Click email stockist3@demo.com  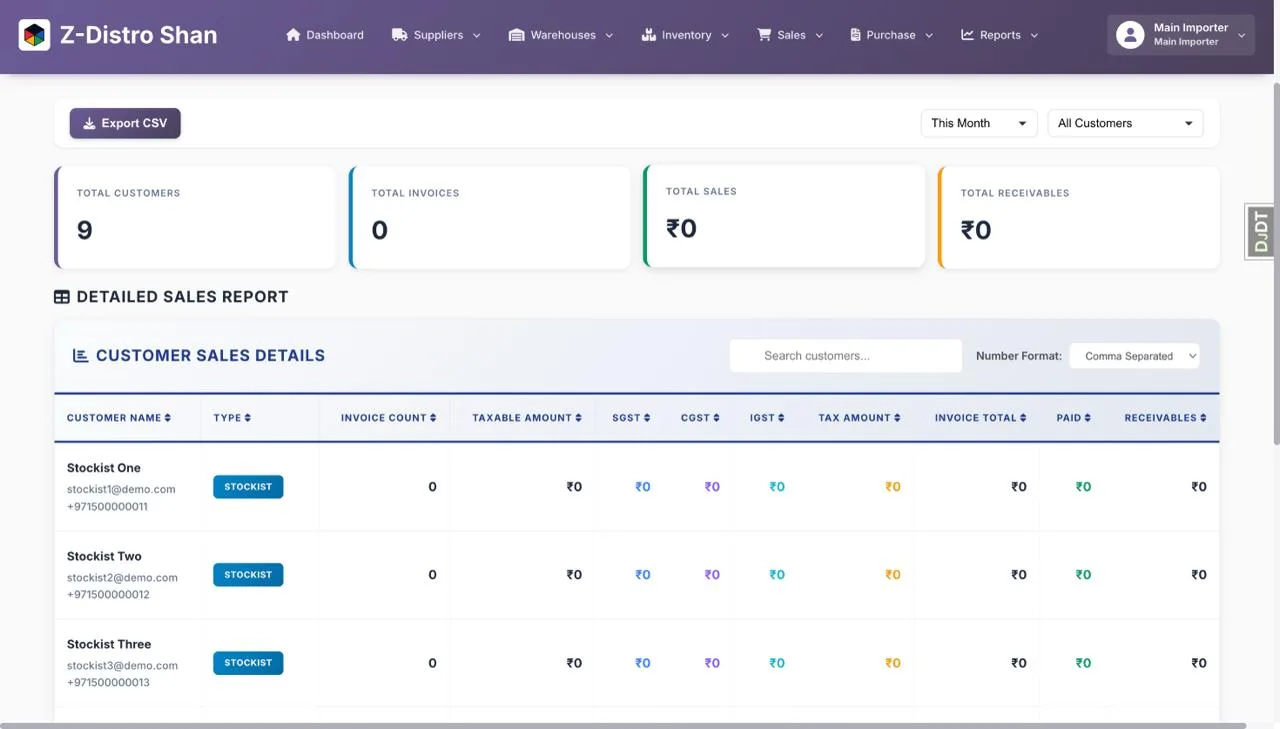pos(122,665)
